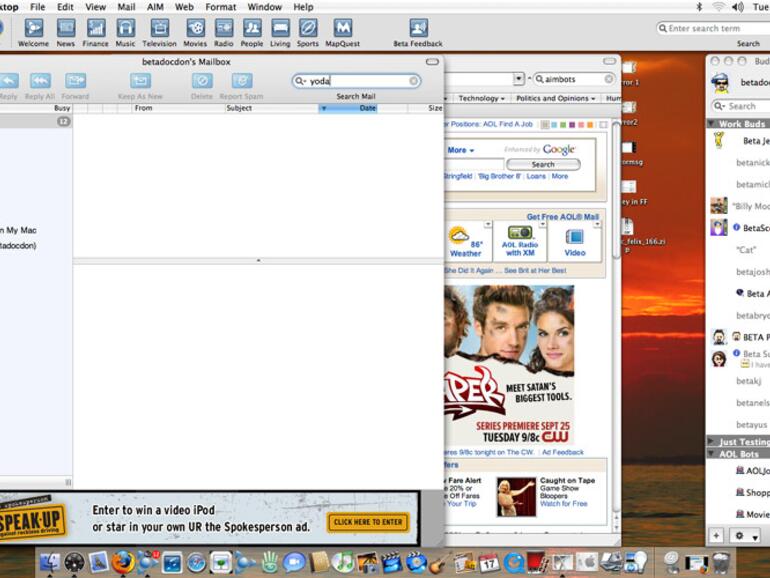Open the More dropdown near Google search
This screenshot has height=578, width=770.
tap(461, 150)
